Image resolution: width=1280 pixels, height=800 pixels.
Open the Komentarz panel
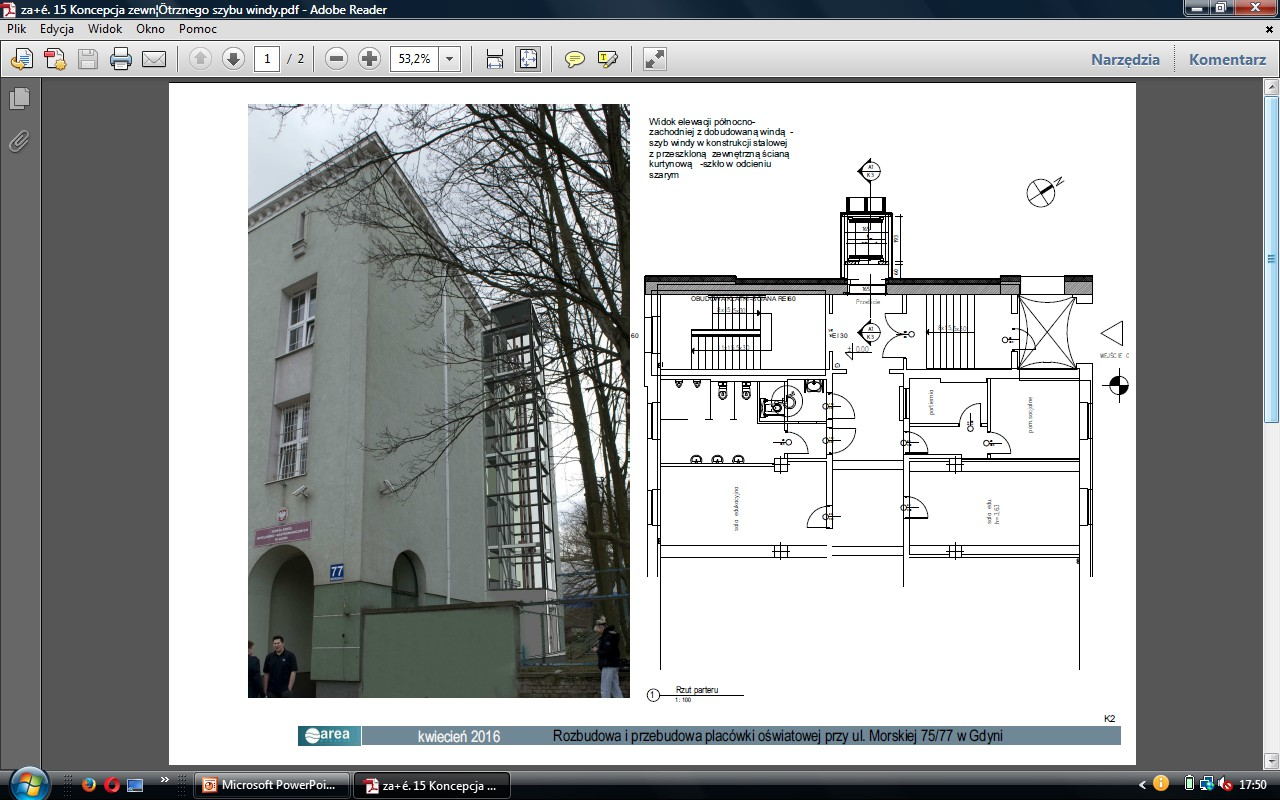(x=1227, y=59)
